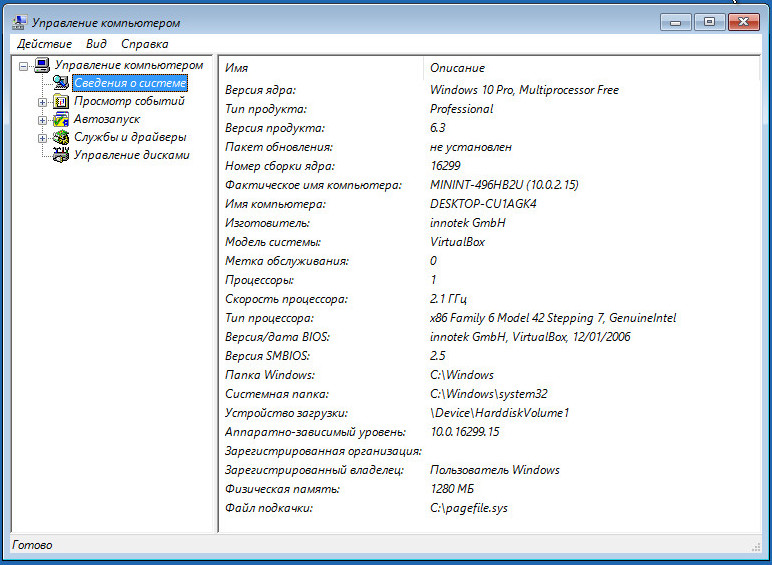
Task: Select Просмотр событий in the tree
Action: (x=129, y=101)
